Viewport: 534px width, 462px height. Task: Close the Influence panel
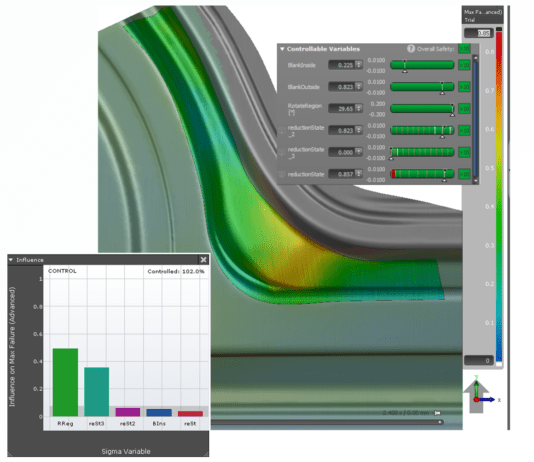pos(203,260)
